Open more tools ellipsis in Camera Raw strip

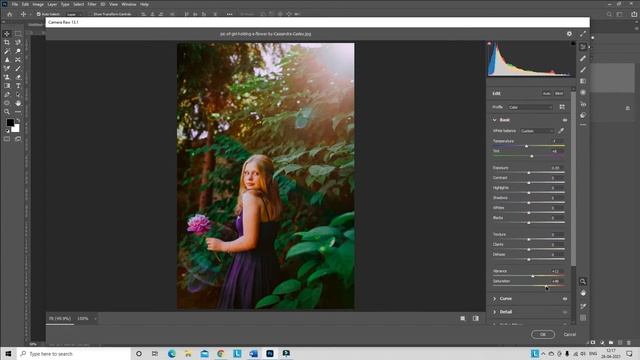tap(583, 125)
